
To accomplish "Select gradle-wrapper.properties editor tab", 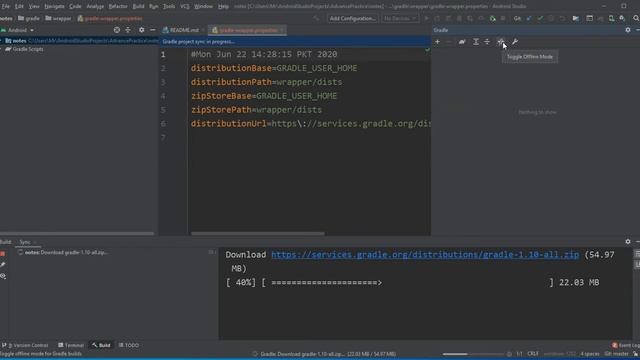I will tap(248, 30).
